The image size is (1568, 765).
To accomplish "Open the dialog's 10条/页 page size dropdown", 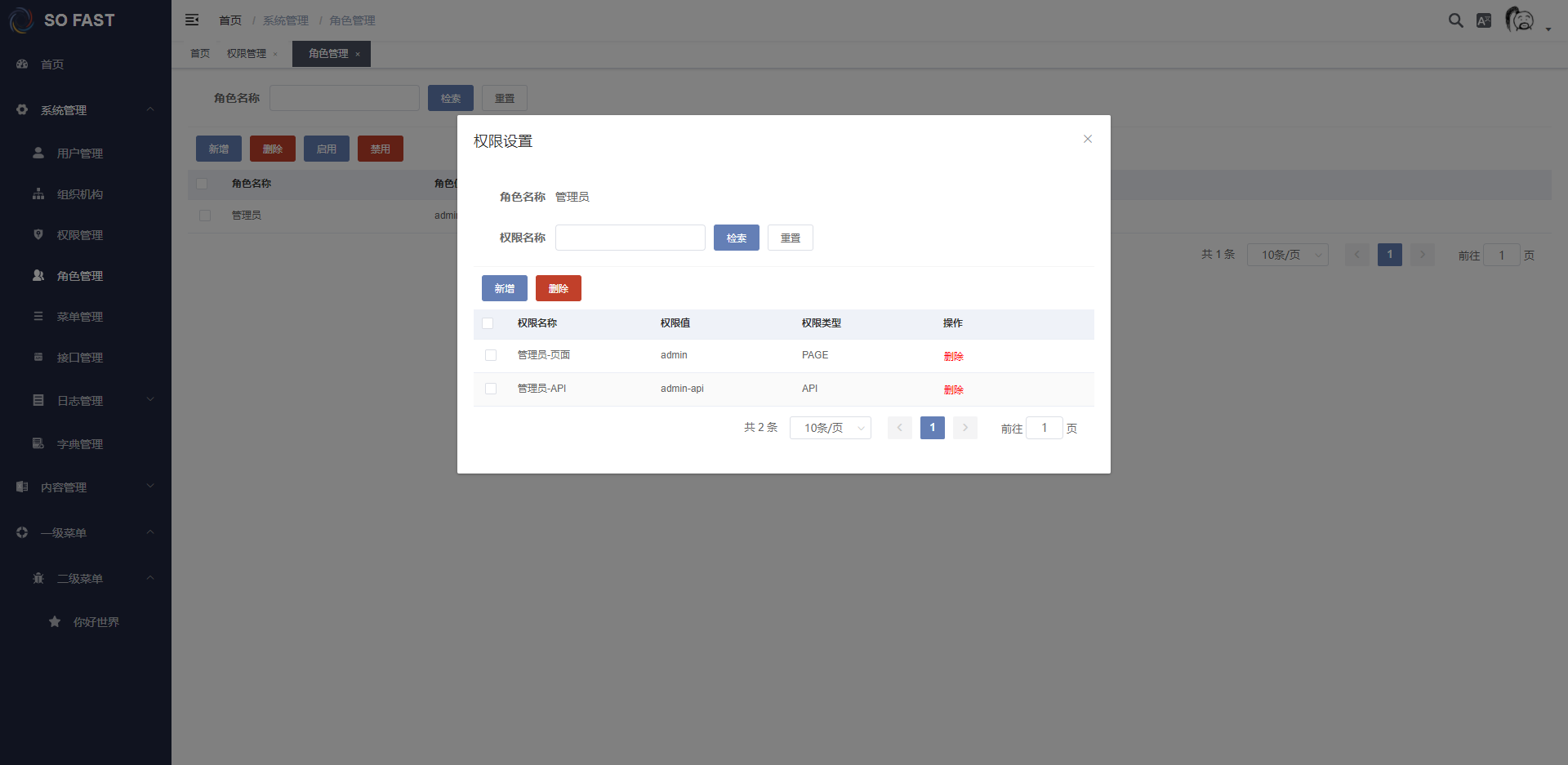I will [830, 428].
